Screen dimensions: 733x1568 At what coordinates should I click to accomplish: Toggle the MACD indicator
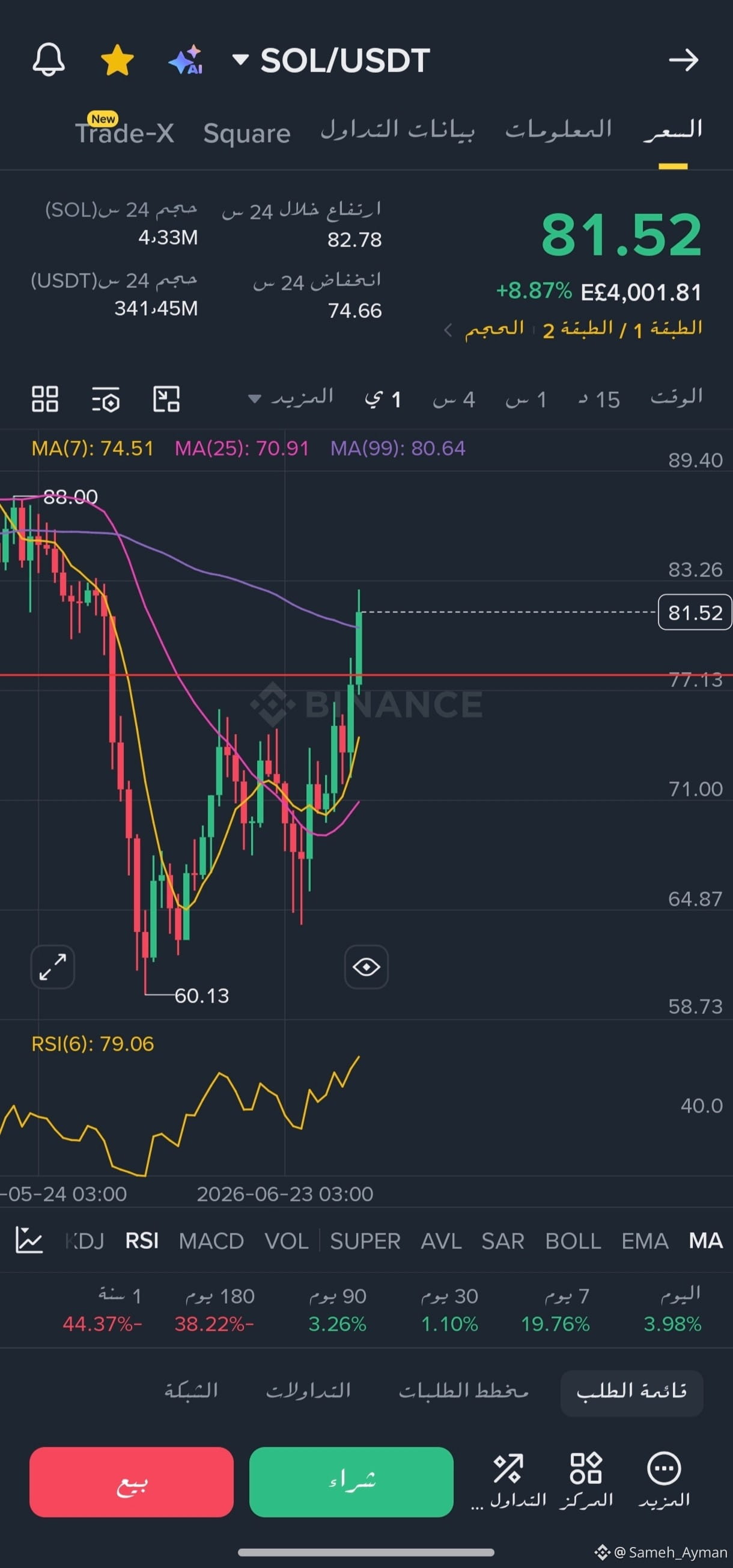click(211, 1241)
